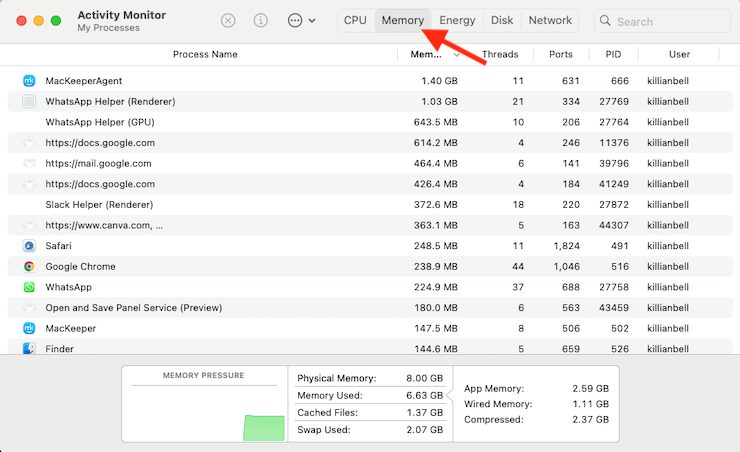Click the ellipsis actions icon

[295, 21]
